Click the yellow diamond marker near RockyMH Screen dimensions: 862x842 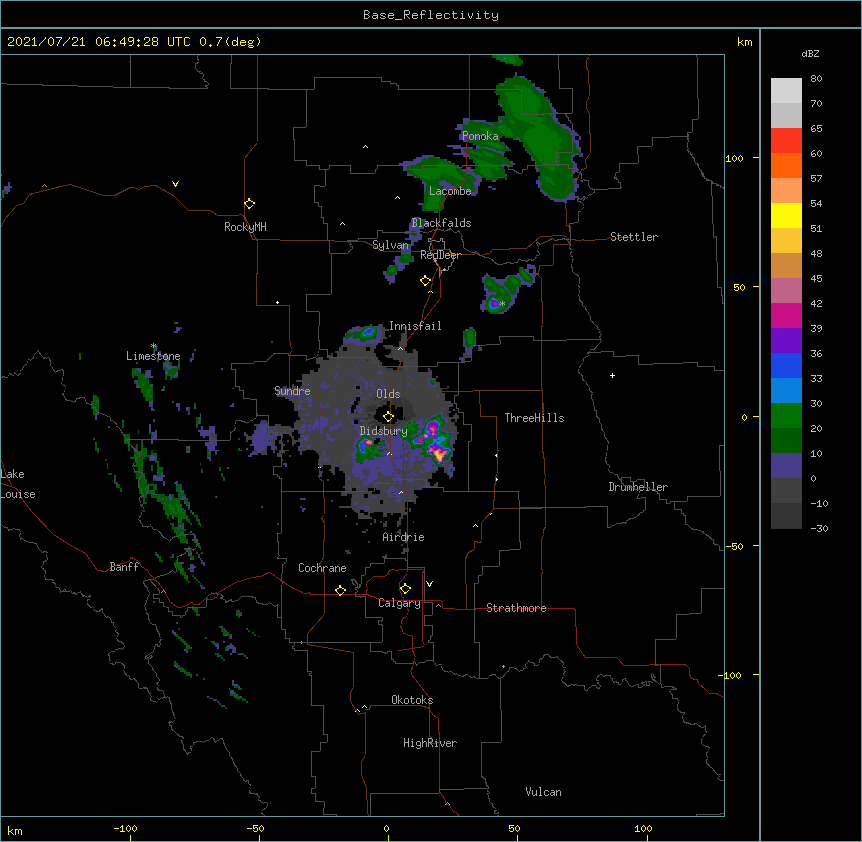tap(250, 204)
